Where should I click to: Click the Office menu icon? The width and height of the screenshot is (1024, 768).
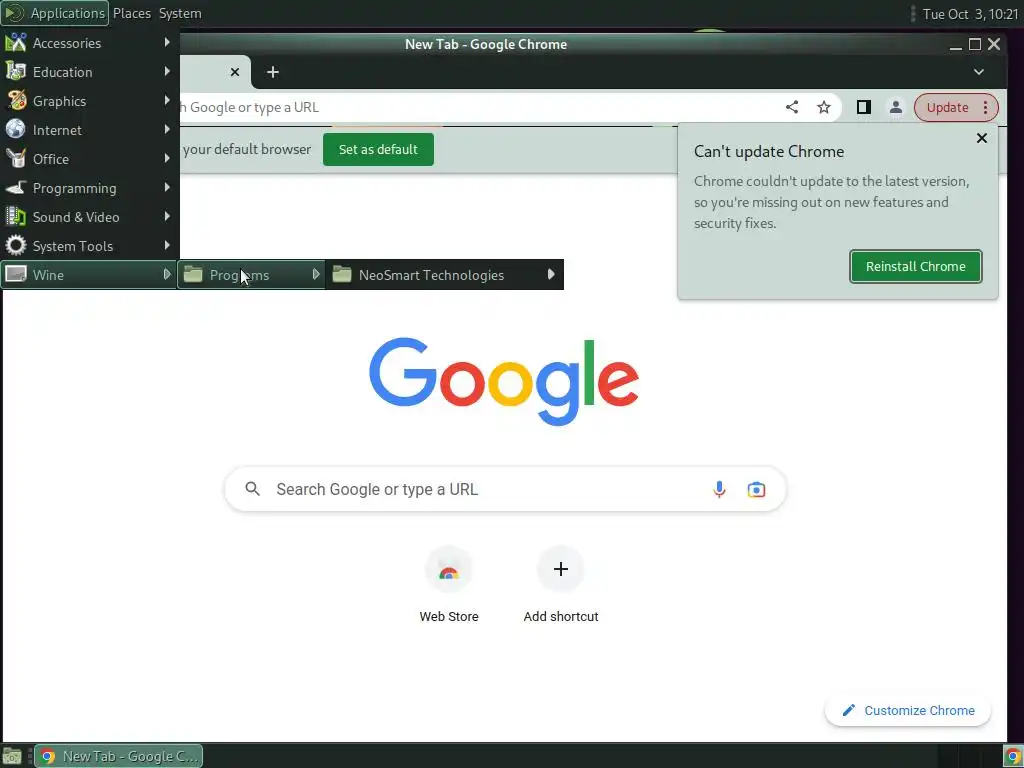click(16, 158)
